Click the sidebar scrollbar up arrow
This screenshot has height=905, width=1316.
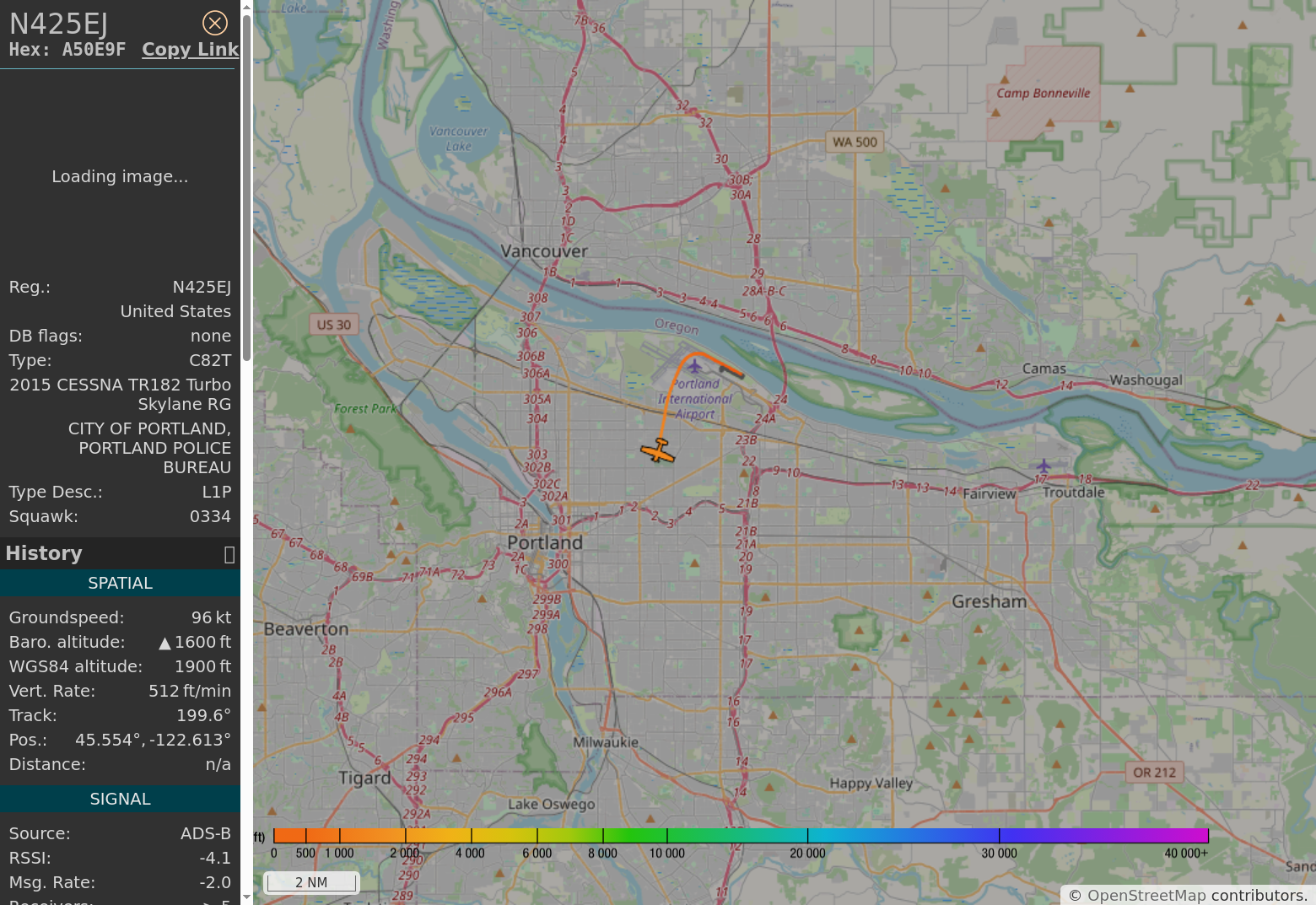(246, 7)
